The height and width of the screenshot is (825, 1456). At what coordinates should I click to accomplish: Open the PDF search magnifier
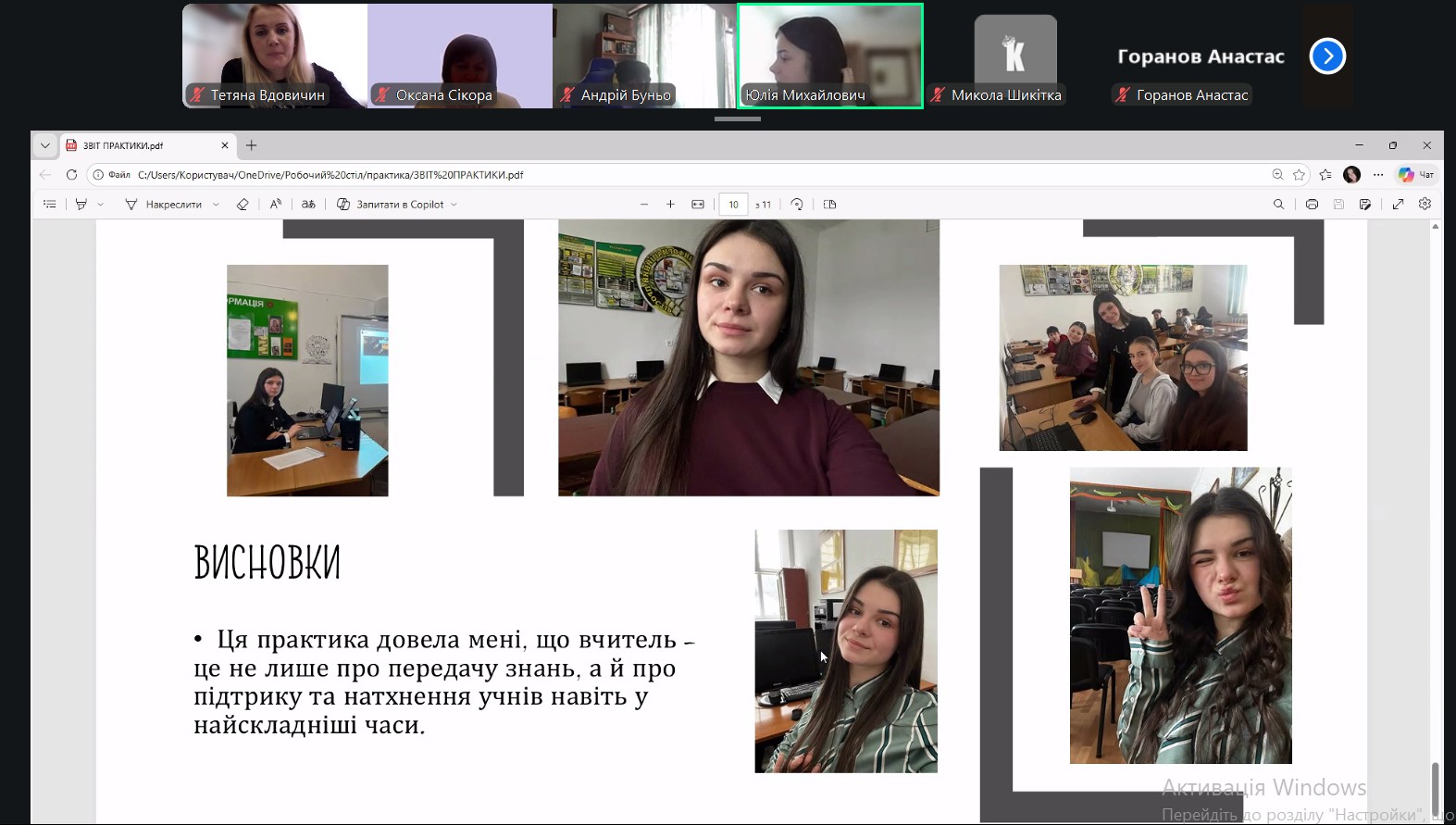(x=1278, y=205)
